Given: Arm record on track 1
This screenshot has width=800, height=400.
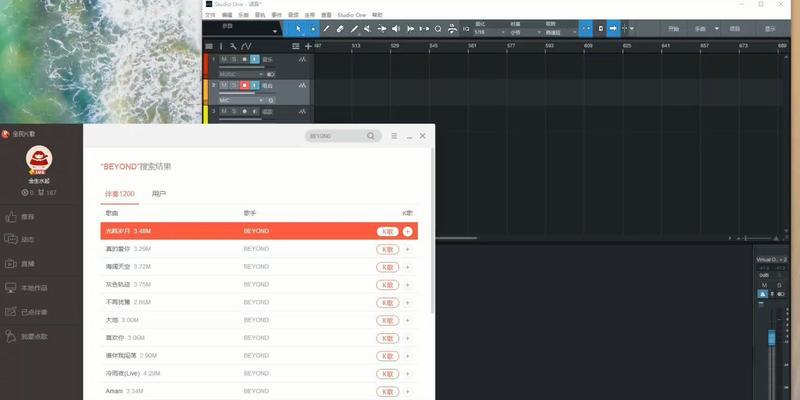Looking at the screenshot, I should pyautogui.click(x=244, y=59).
